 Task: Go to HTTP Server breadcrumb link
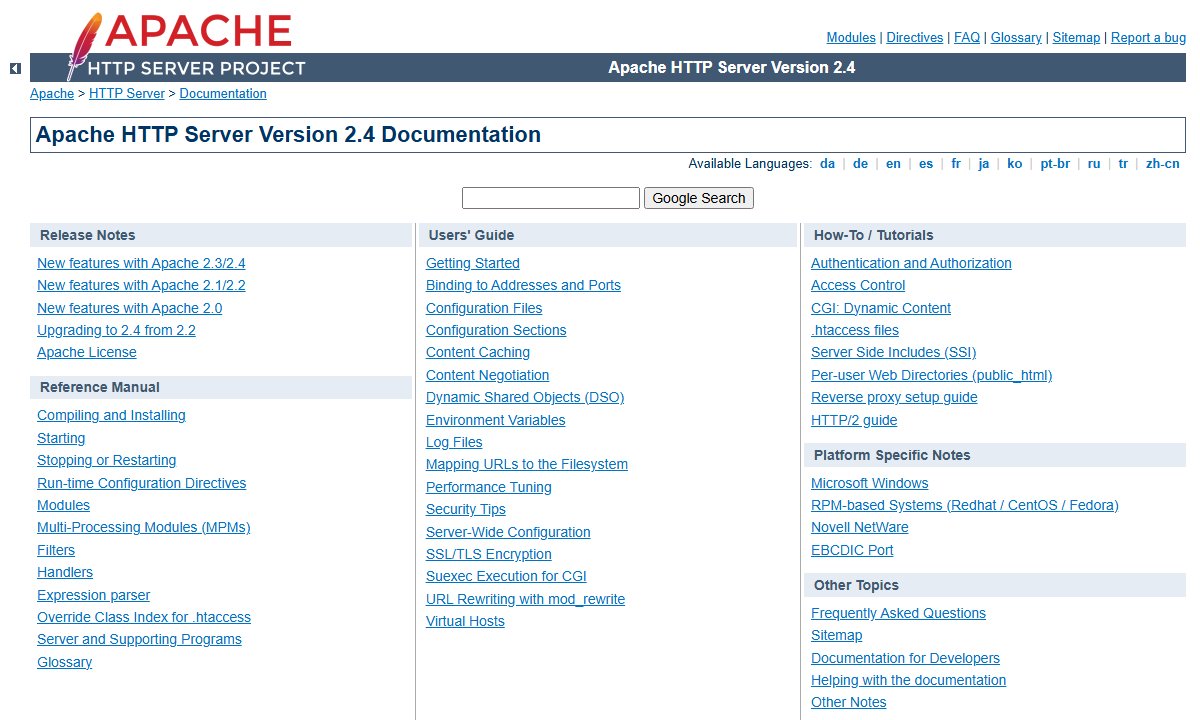coord(127,94)
